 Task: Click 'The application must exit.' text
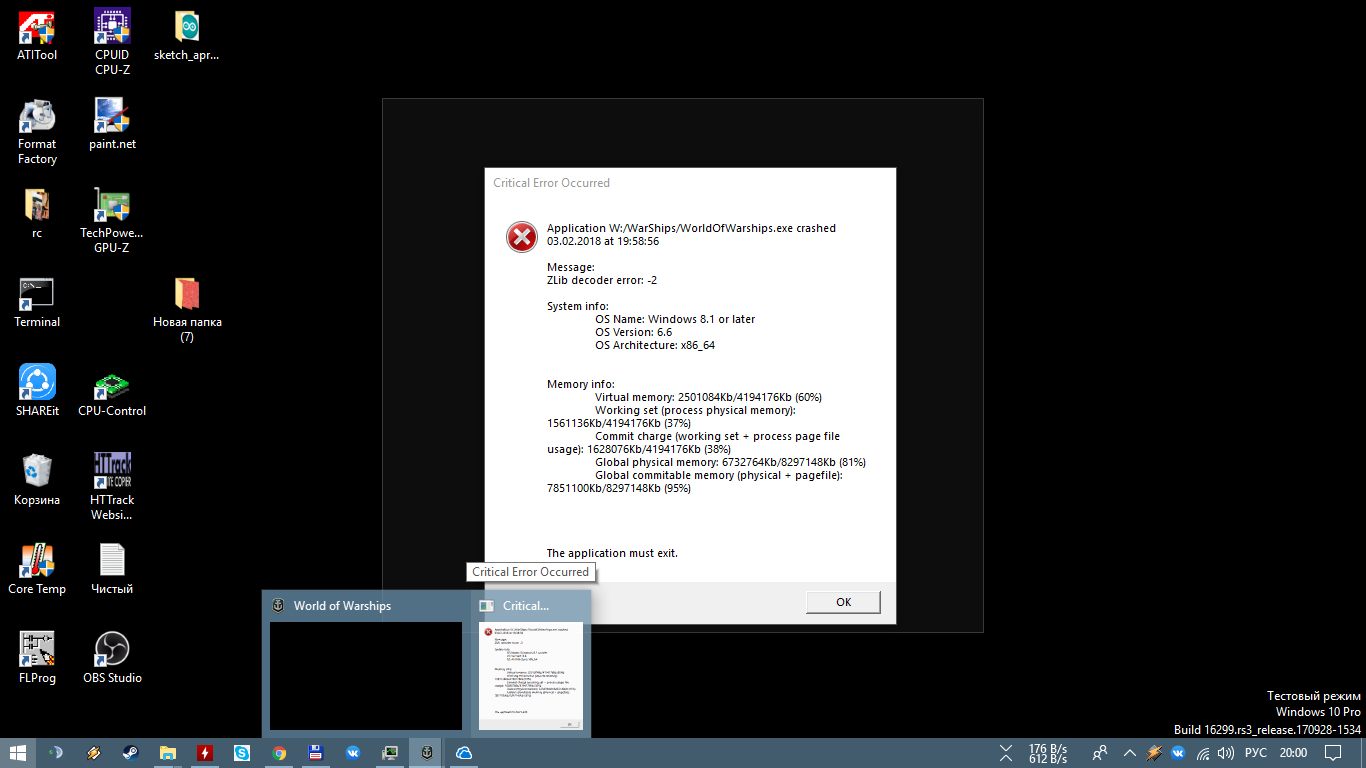tap(612, 553)
